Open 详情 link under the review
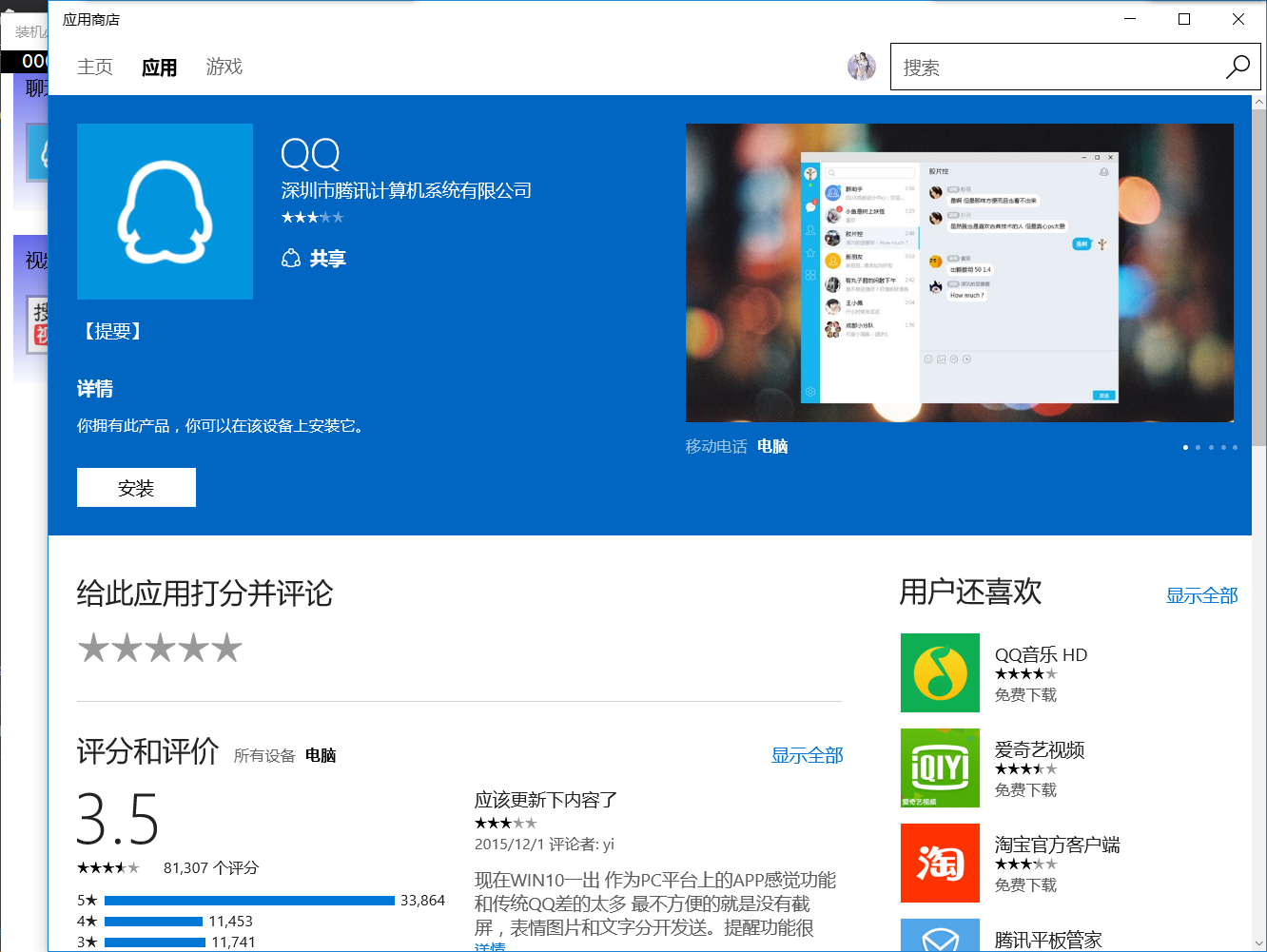Image resolution: width=1267 pixels, height=952 pixels. 490,947
